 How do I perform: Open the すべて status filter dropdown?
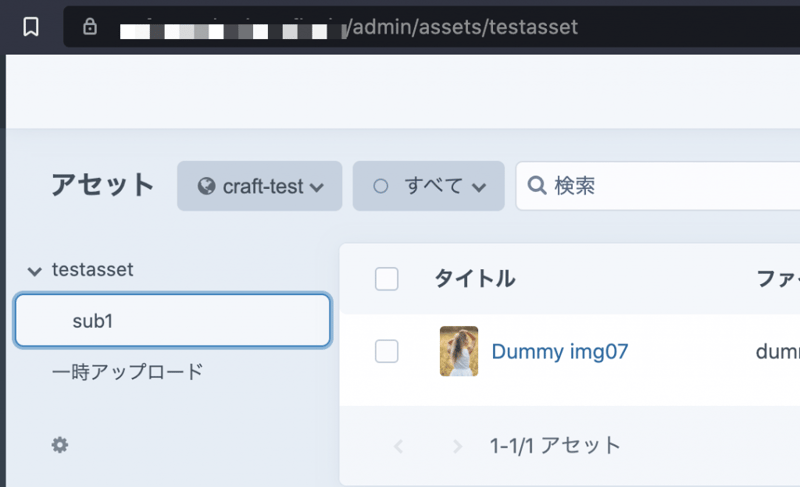pyautogui.click(x=427, y=186)
